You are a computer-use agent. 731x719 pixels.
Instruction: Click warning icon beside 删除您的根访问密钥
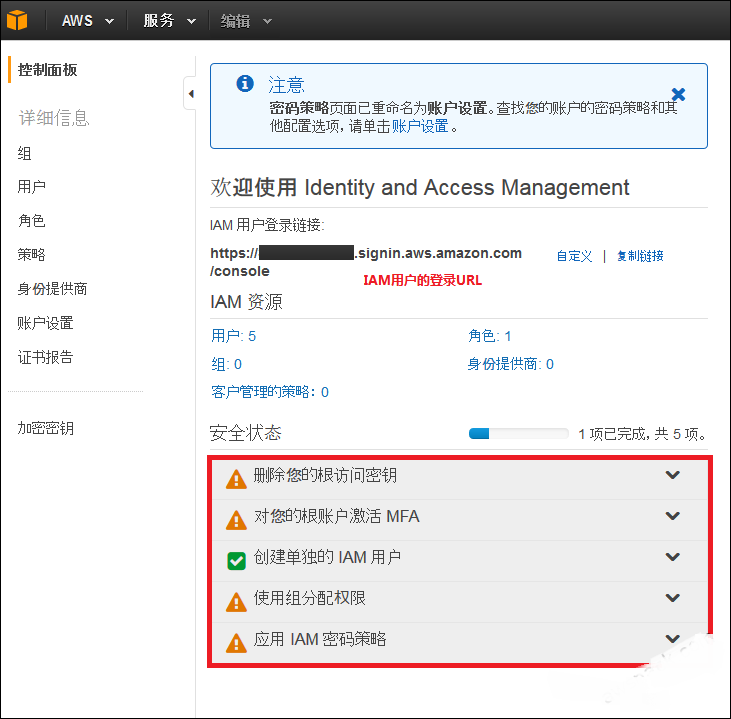click(x=236, y=479)
